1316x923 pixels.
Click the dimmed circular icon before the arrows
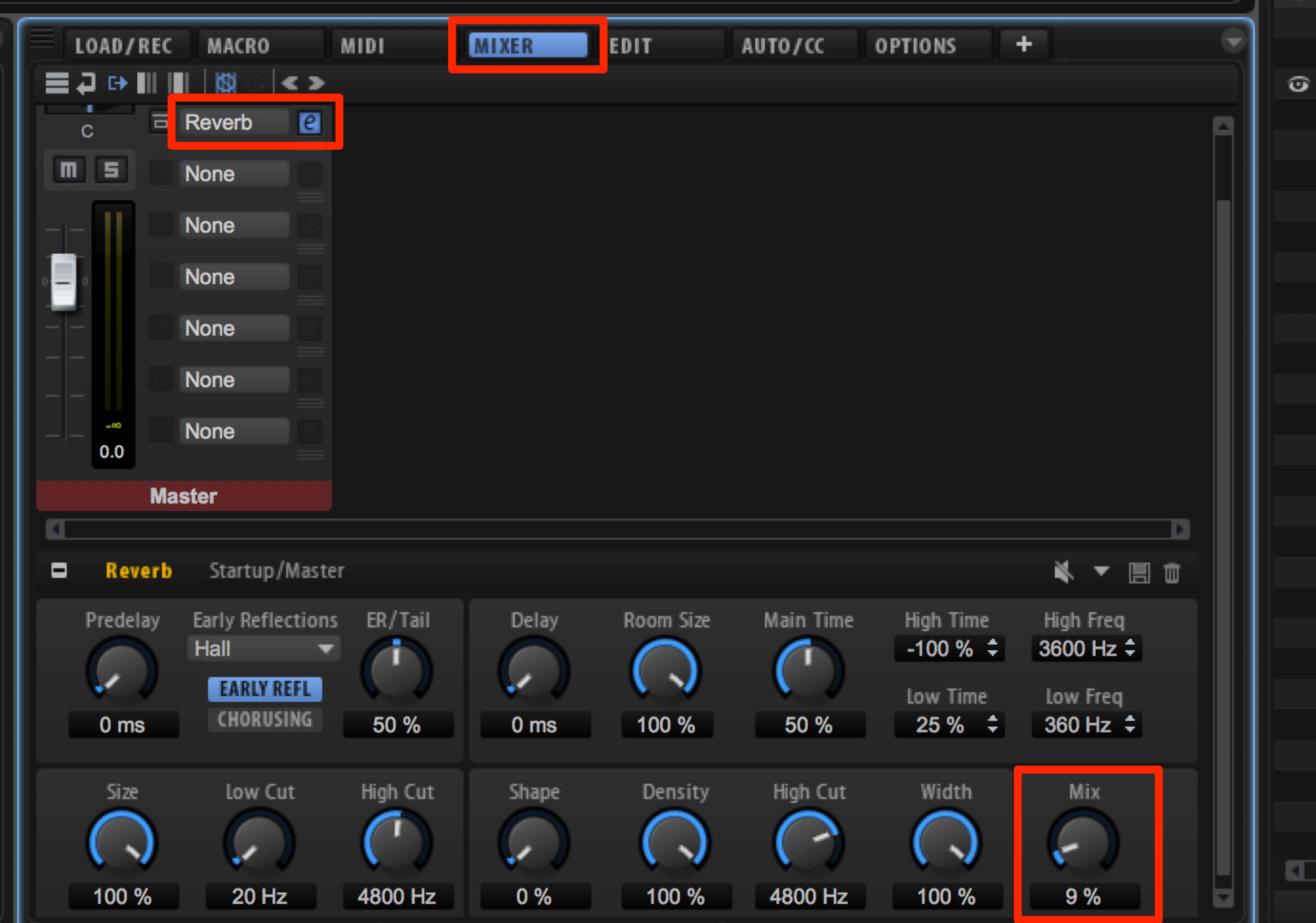(x=255, y=84)
